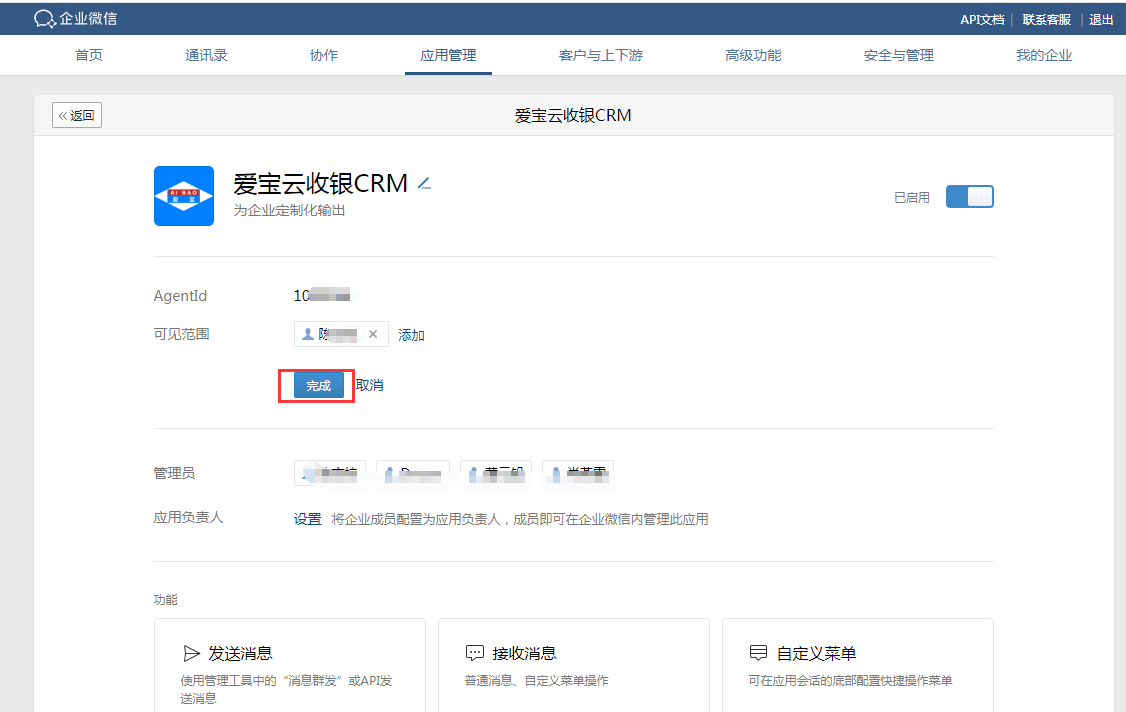Image resolution: width=1126 pixels, height=712 pixels.
Task: Open the 接收消息 chat-bubble icon
Action: coord(475,653)
